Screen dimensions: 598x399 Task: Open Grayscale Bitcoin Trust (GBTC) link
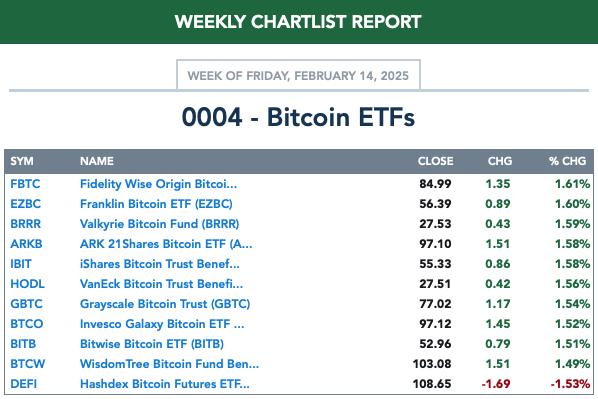165,304
